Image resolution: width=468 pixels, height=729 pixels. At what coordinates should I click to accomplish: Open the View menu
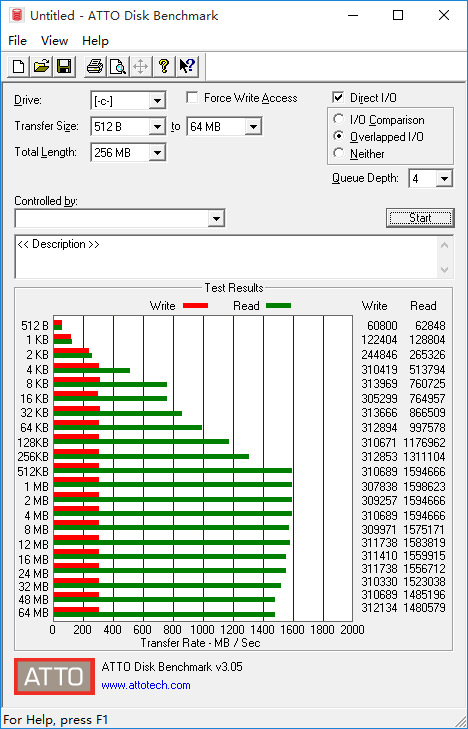pyautogui.click(x=54, y=41)
